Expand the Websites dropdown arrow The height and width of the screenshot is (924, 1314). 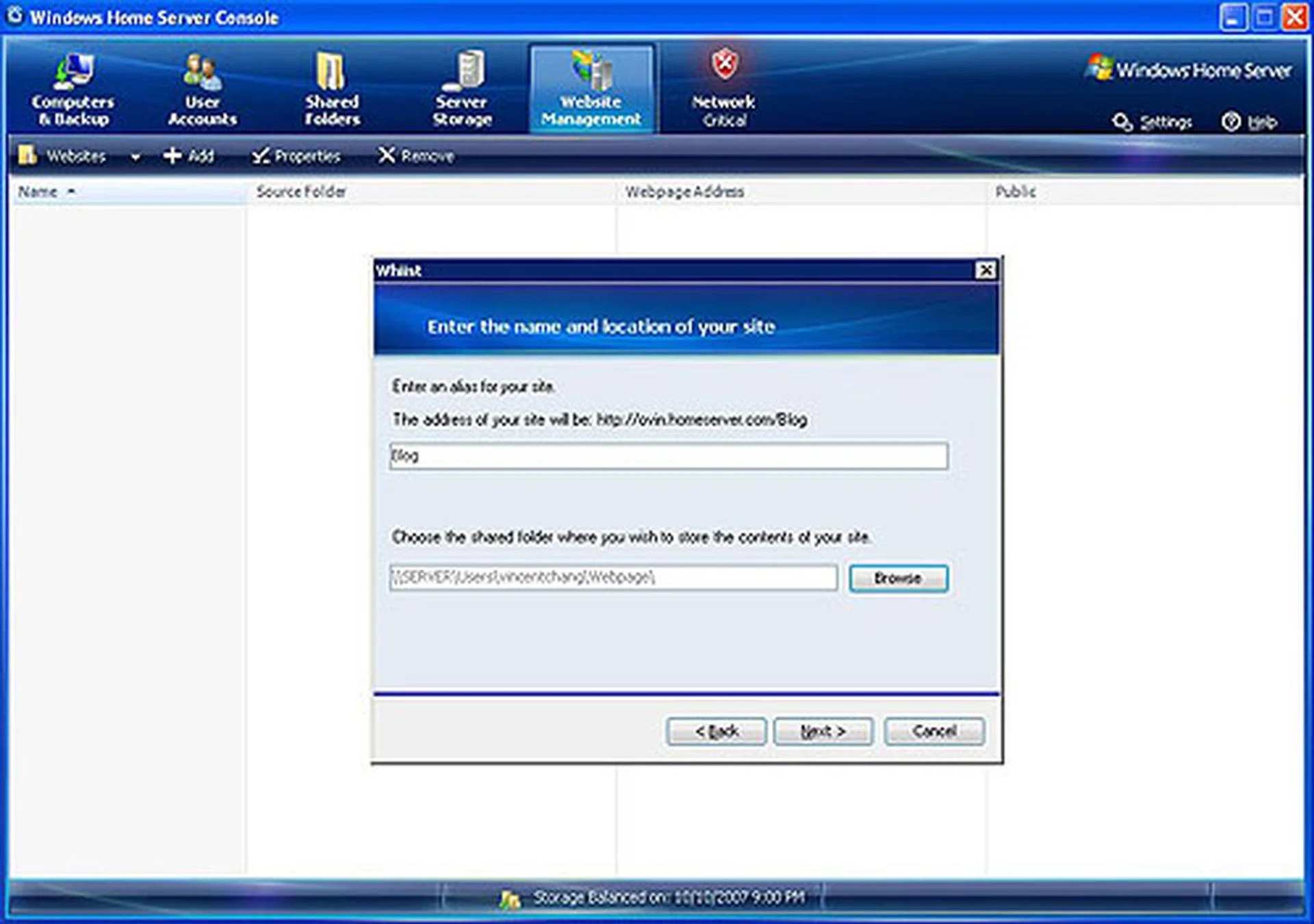136,157
